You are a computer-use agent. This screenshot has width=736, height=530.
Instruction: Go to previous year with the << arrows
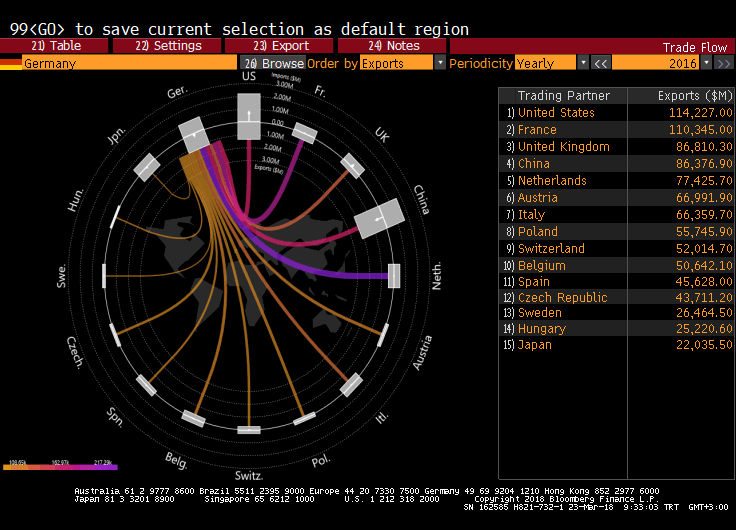coord(600,63)
